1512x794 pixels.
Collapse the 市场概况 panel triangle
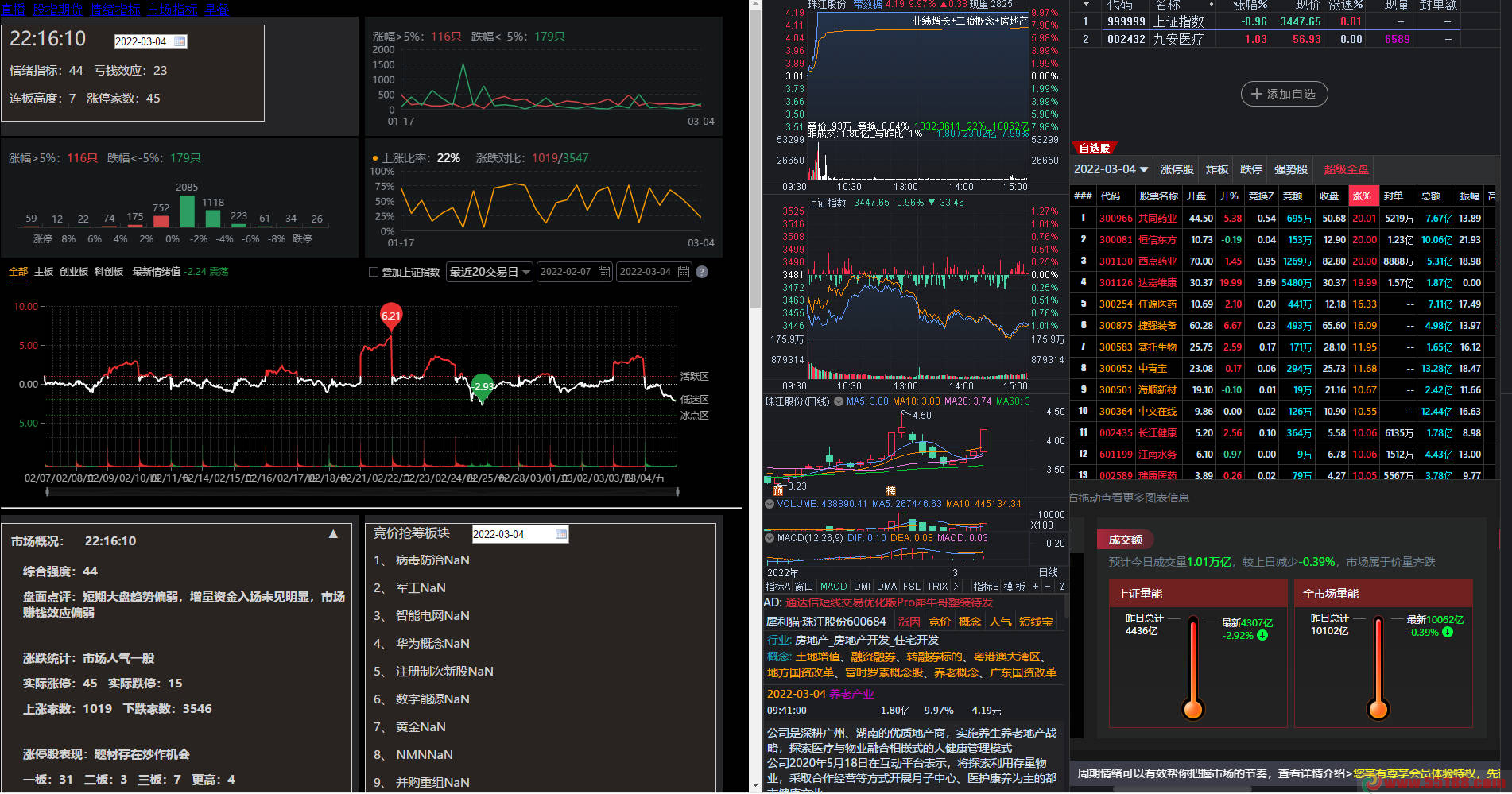(333, 534)
